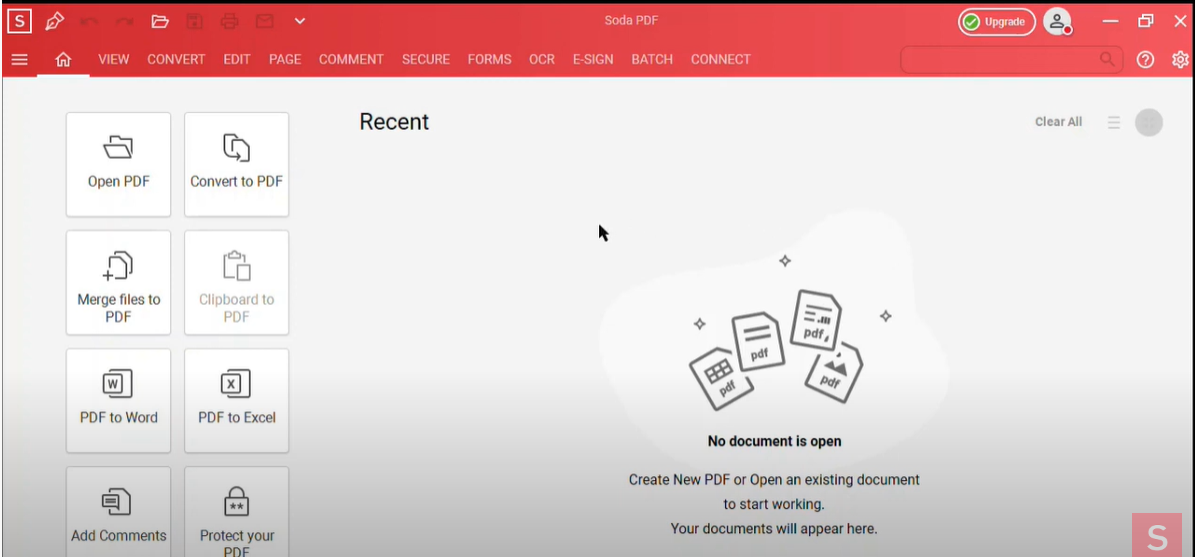Click the 'No document is open' text
Screen dimensions: 1195x557
(x=774, y=441)
